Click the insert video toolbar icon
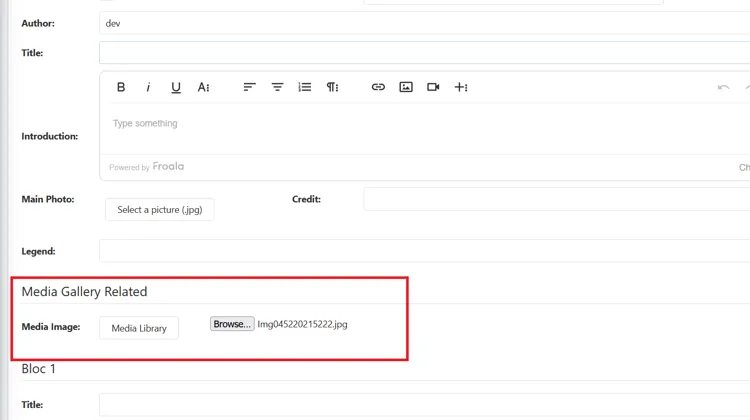This screenshot has height=420, width=750. click(433, 88)
